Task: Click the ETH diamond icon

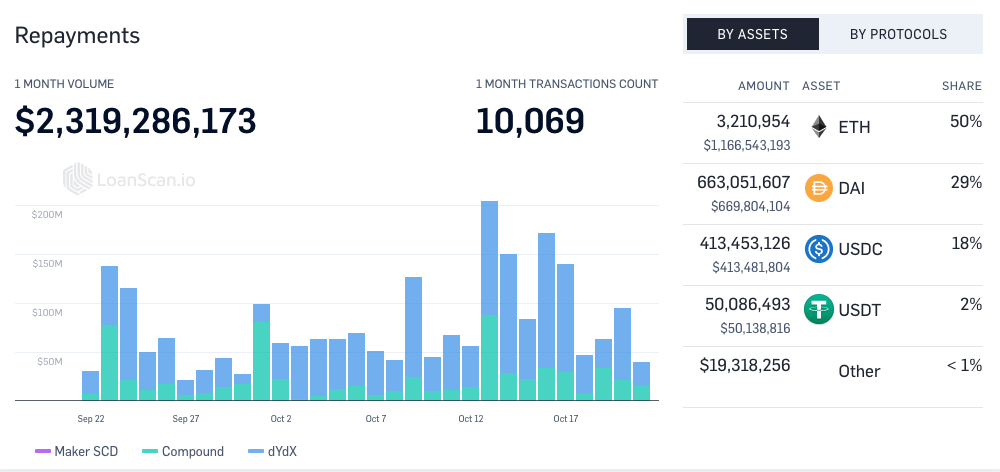Action: pyautogui.click(x=819, y=127)
